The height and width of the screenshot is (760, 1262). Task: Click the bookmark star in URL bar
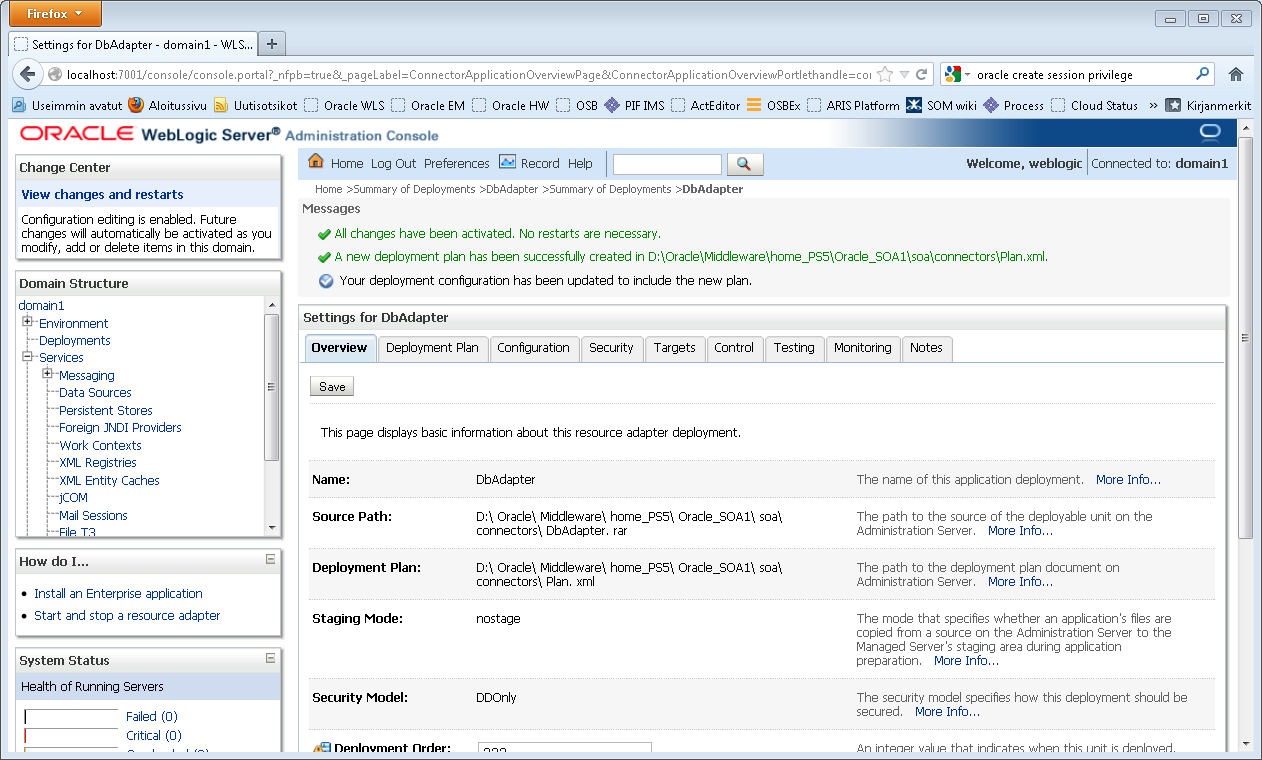[885, 74]
